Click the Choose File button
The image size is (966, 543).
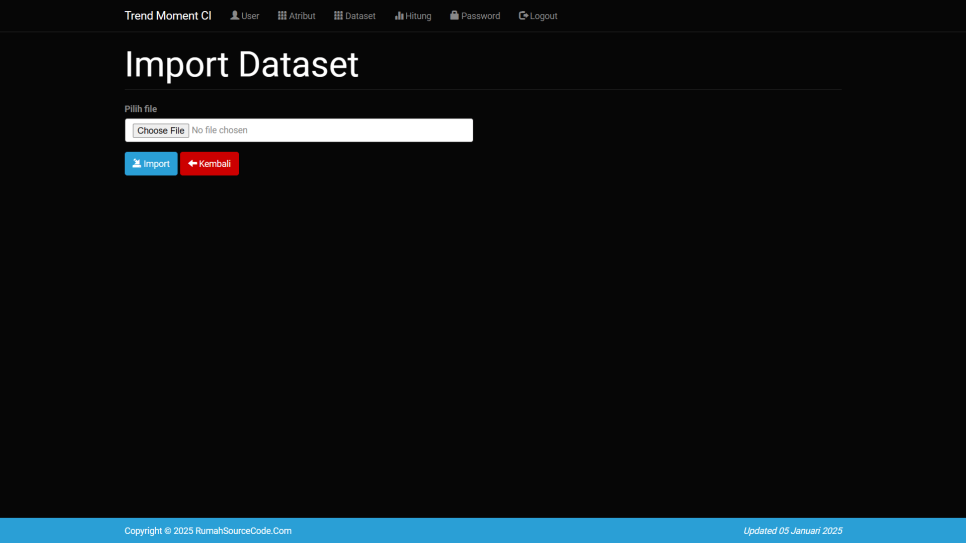(161, 131)
